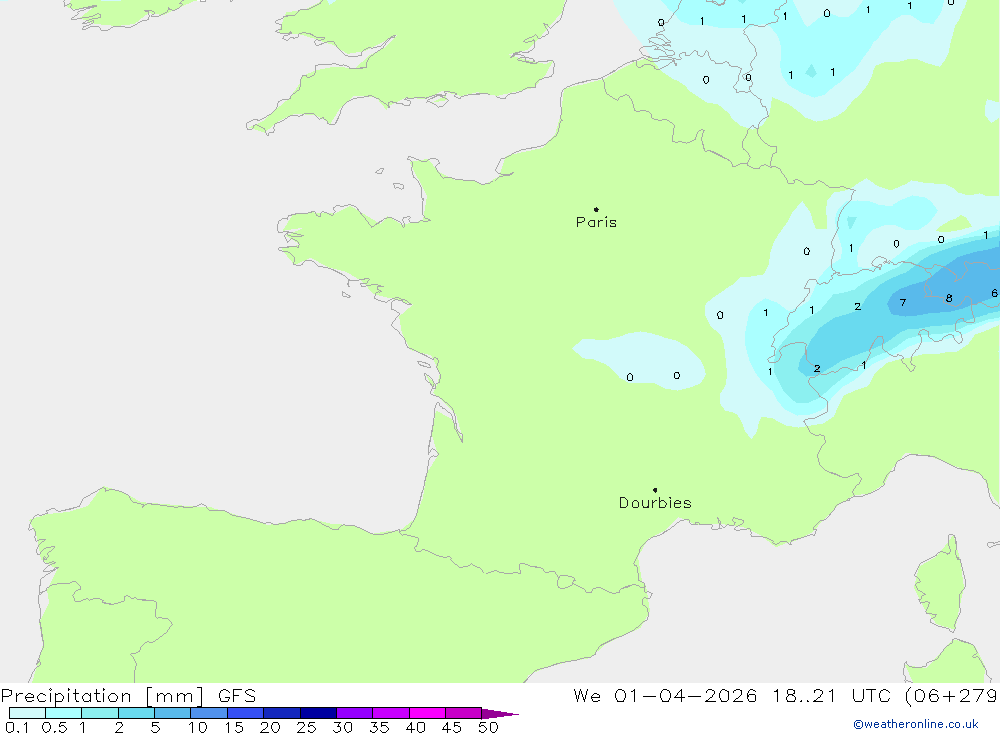Image resolution: width=1000 pixels, height=733 pixels.
Task: Click the legend label '40'
Action: [415, 727]
